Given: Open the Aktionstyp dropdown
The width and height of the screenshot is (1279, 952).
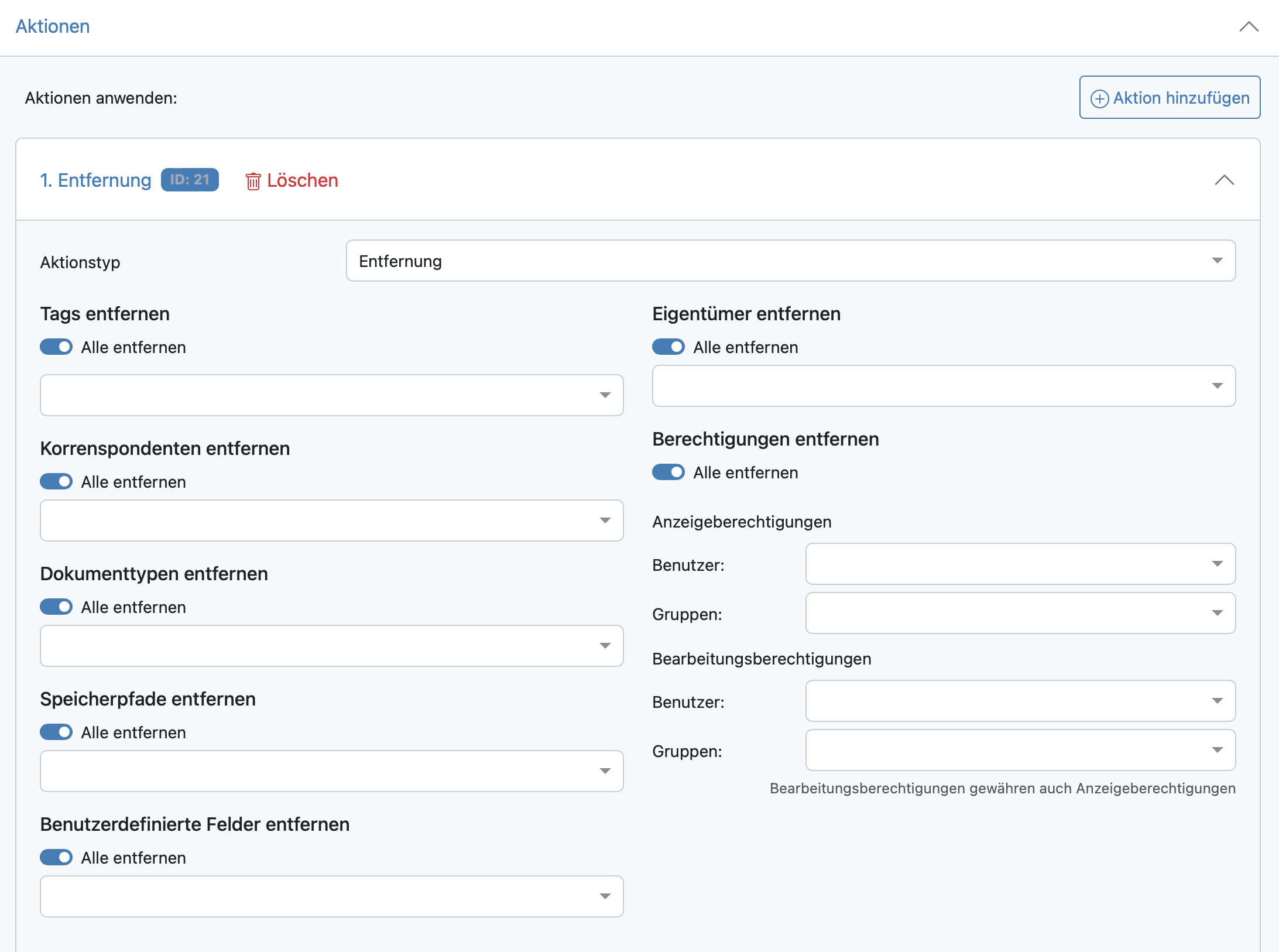Looking at the screenshot, I should click(x=790, y=261).
